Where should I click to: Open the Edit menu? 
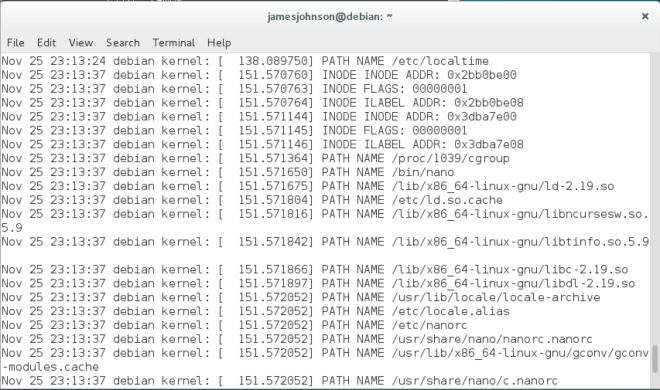[x=46, y=43]
